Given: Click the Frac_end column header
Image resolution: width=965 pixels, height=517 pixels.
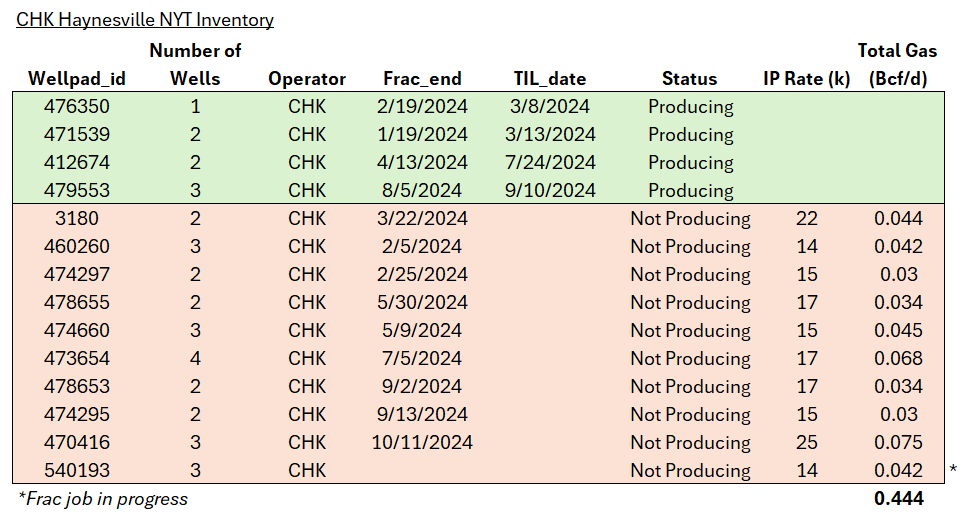Looking at the screenshot, I should click(425, 79).
